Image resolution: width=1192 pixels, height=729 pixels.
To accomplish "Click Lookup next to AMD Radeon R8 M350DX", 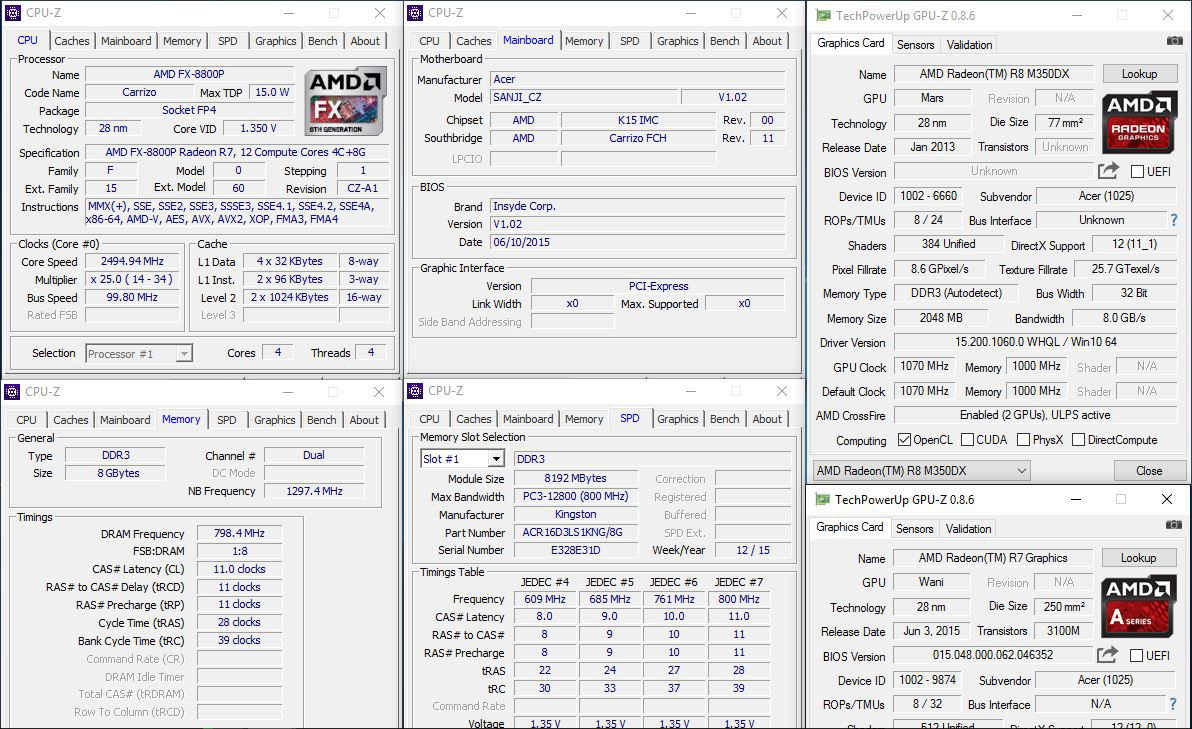I will point(1139,74).
